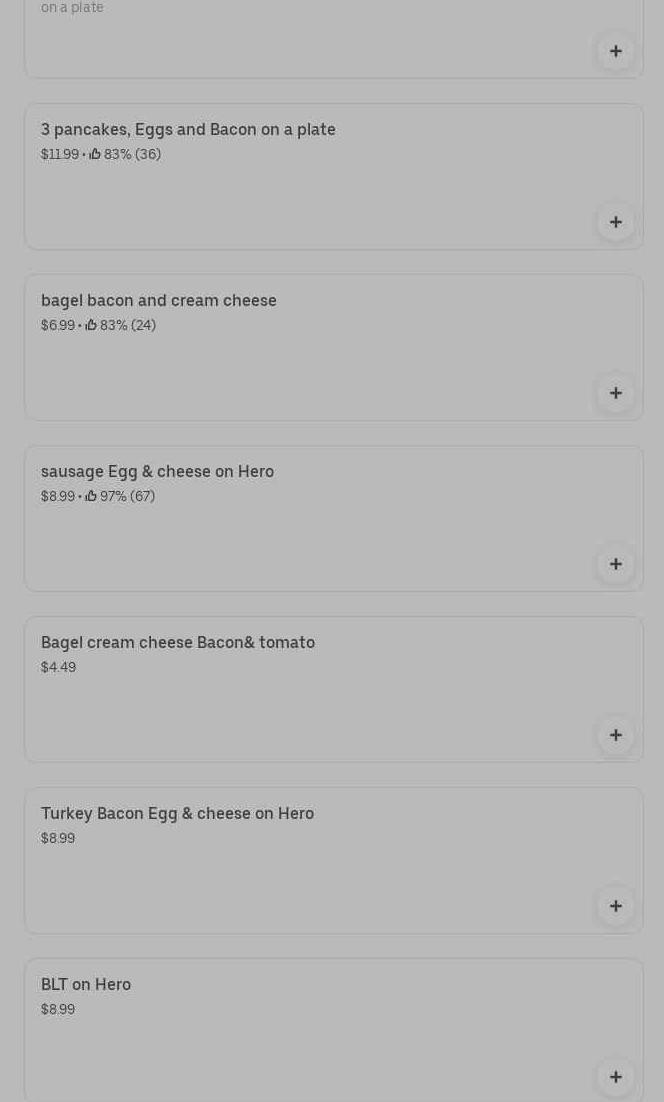Image resolution: width=664 pixels, height=1102 pixels.
Task: Select bagel bacon and cream cheese title
Action: pos(159,301)
